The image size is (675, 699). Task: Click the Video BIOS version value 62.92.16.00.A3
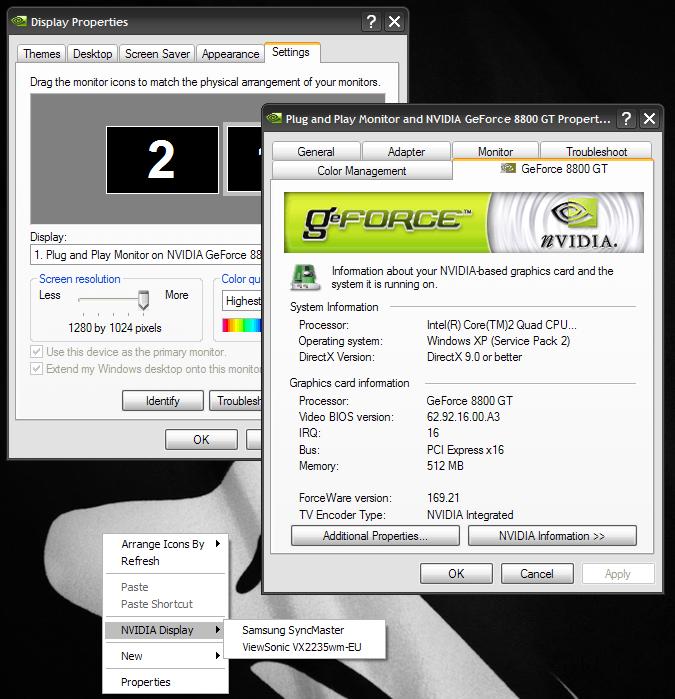463,416
